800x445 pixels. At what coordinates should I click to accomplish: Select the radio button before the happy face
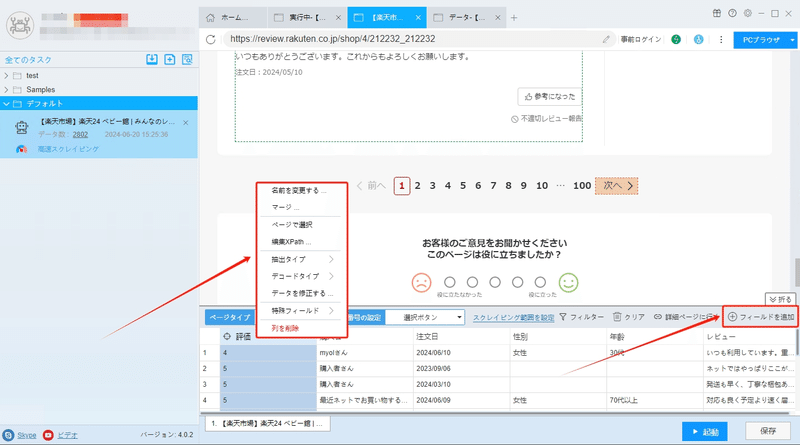point(540,282)
